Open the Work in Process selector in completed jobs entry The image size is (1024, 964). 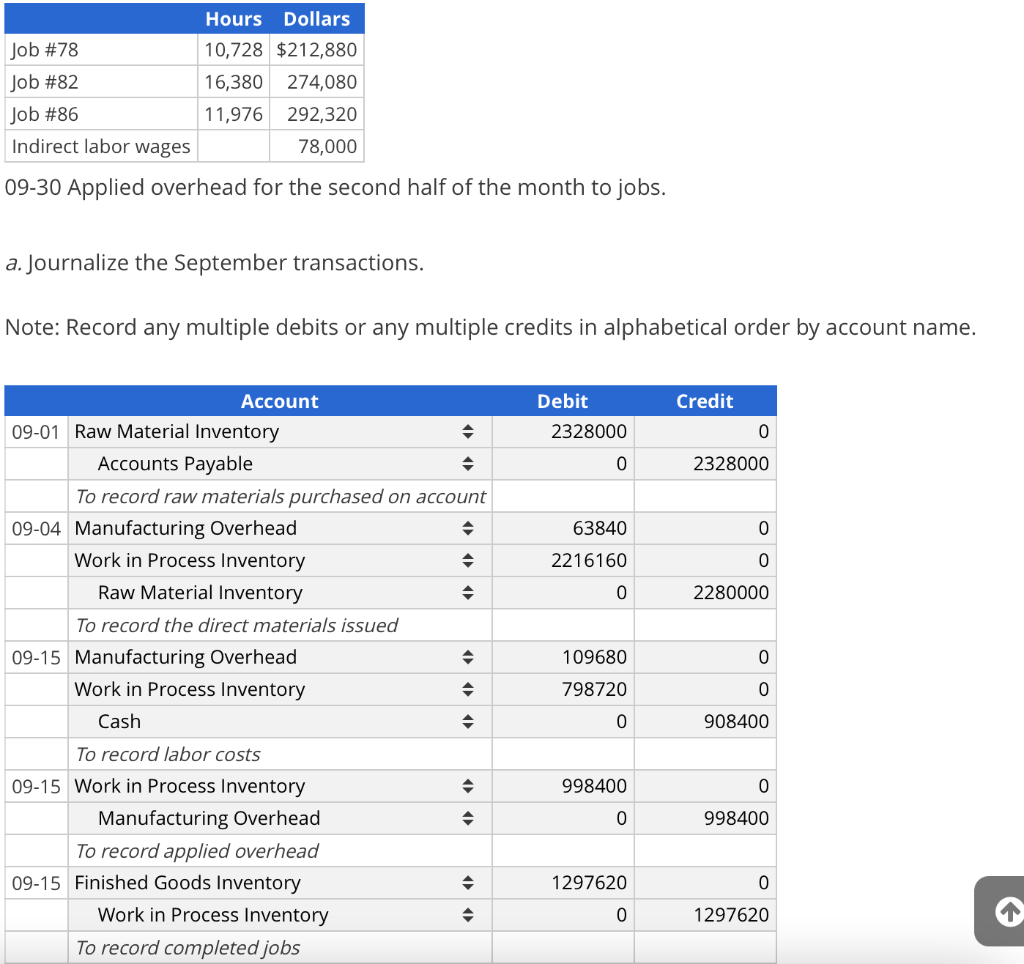(468, 914)
